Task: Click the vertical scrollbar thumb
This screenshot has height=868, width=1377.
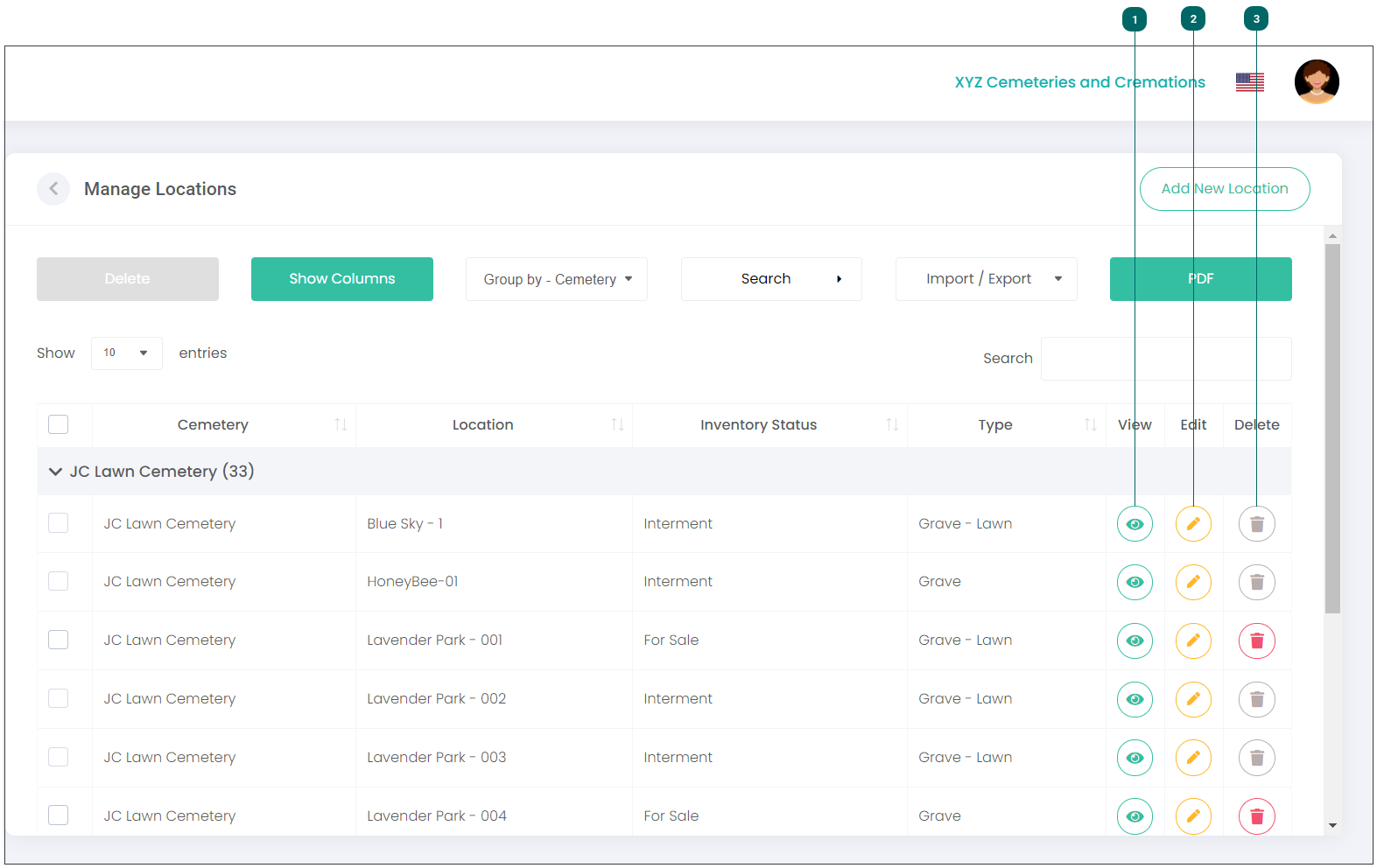Action: 1332,429
